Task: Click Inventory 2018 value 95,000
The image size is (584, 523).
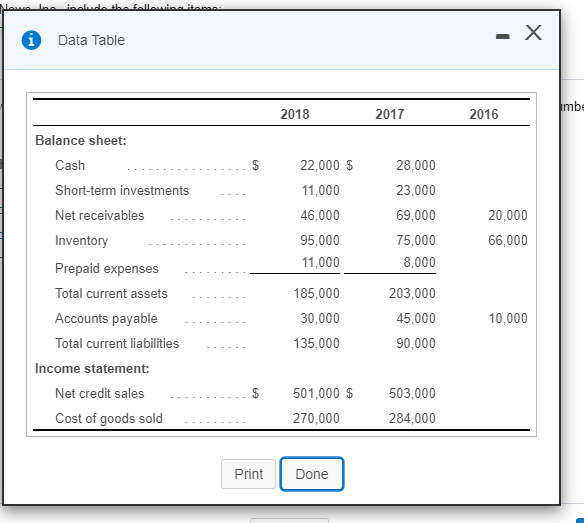Action: (320, 240)
